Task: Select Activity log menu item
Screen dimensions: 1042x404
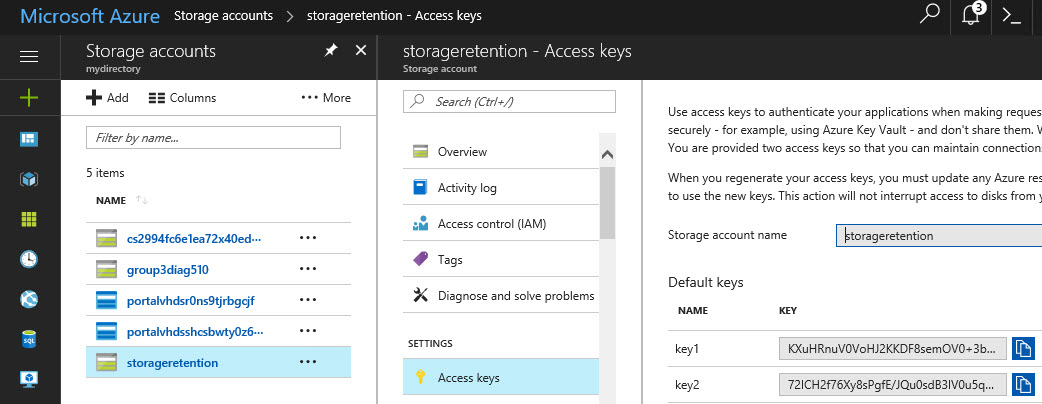Action: [x=467, y=188]
